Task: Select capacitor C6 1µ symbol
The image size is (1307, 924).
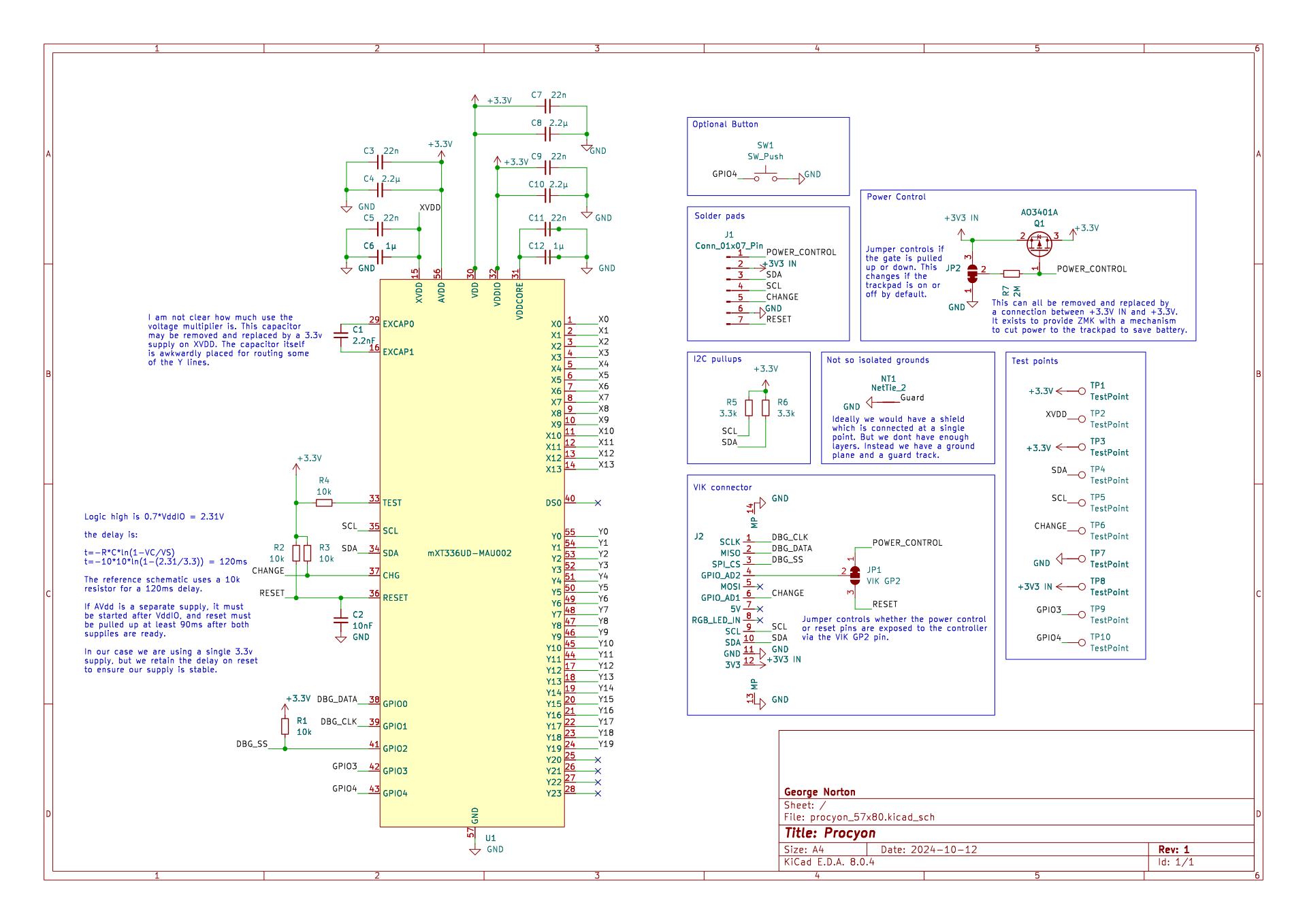Action: click(x=380, y=257)
